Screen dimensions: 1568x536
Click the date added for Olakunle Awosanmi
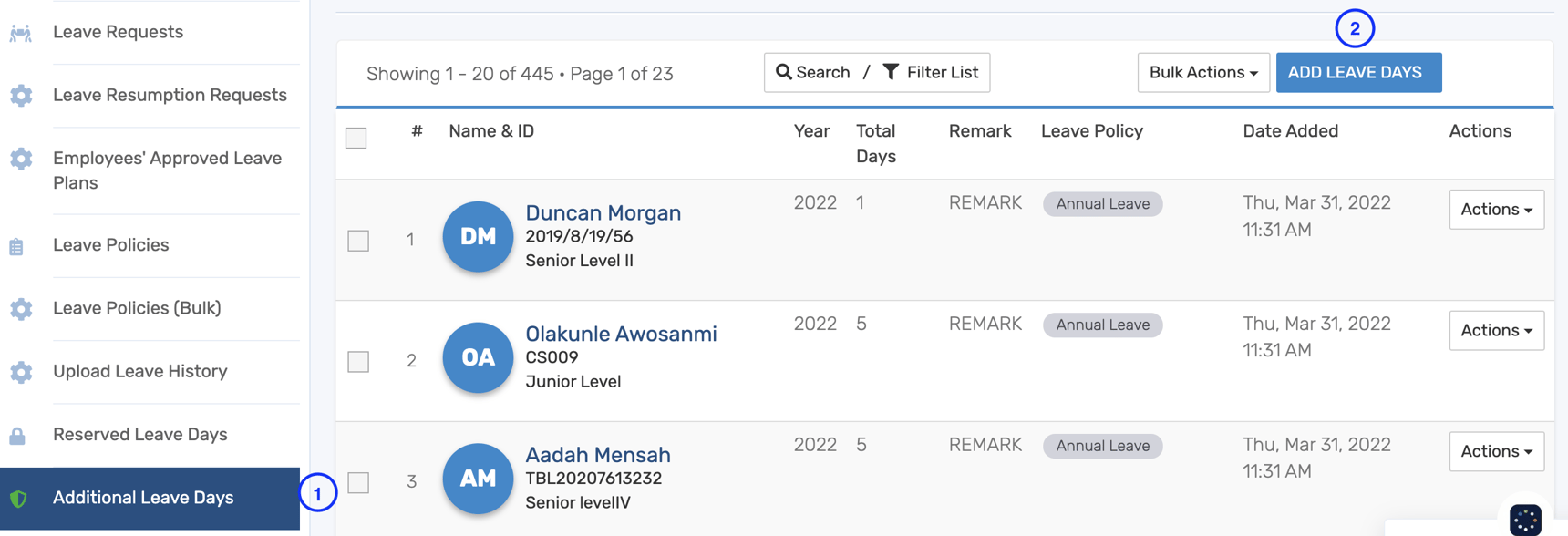click(1317, 337)
